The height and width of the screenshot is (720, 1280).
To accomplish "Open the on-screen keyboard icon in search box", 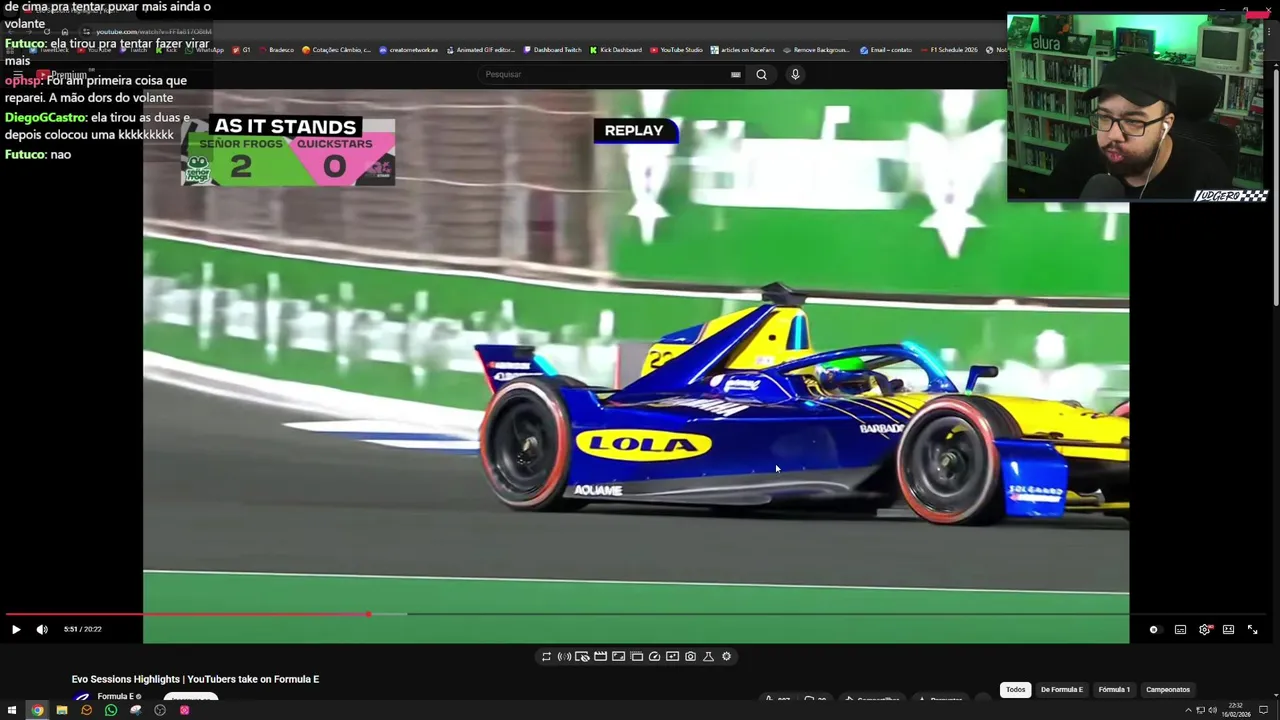I will coord(736,74).
